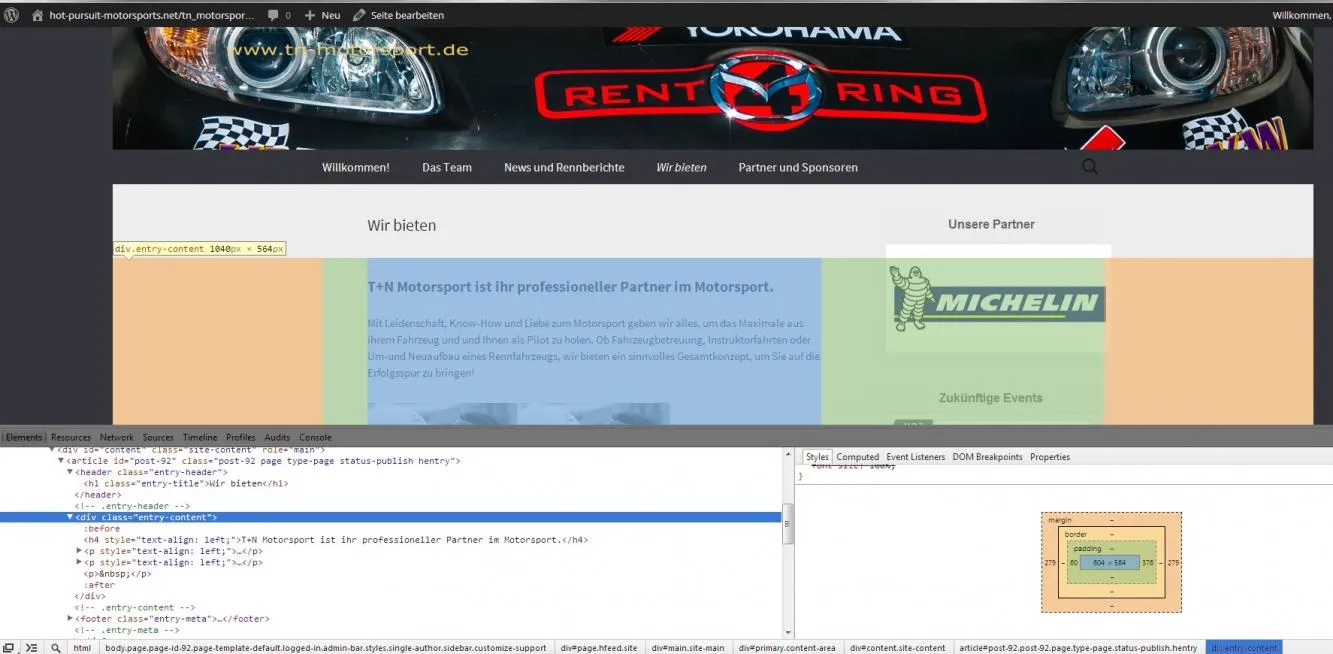Open Partner und Sponsoren menu page

coord(798,167)
